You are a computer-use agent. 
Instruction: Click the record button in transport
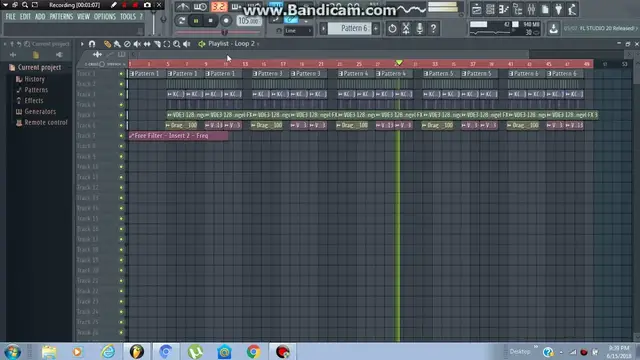(226, 20)
